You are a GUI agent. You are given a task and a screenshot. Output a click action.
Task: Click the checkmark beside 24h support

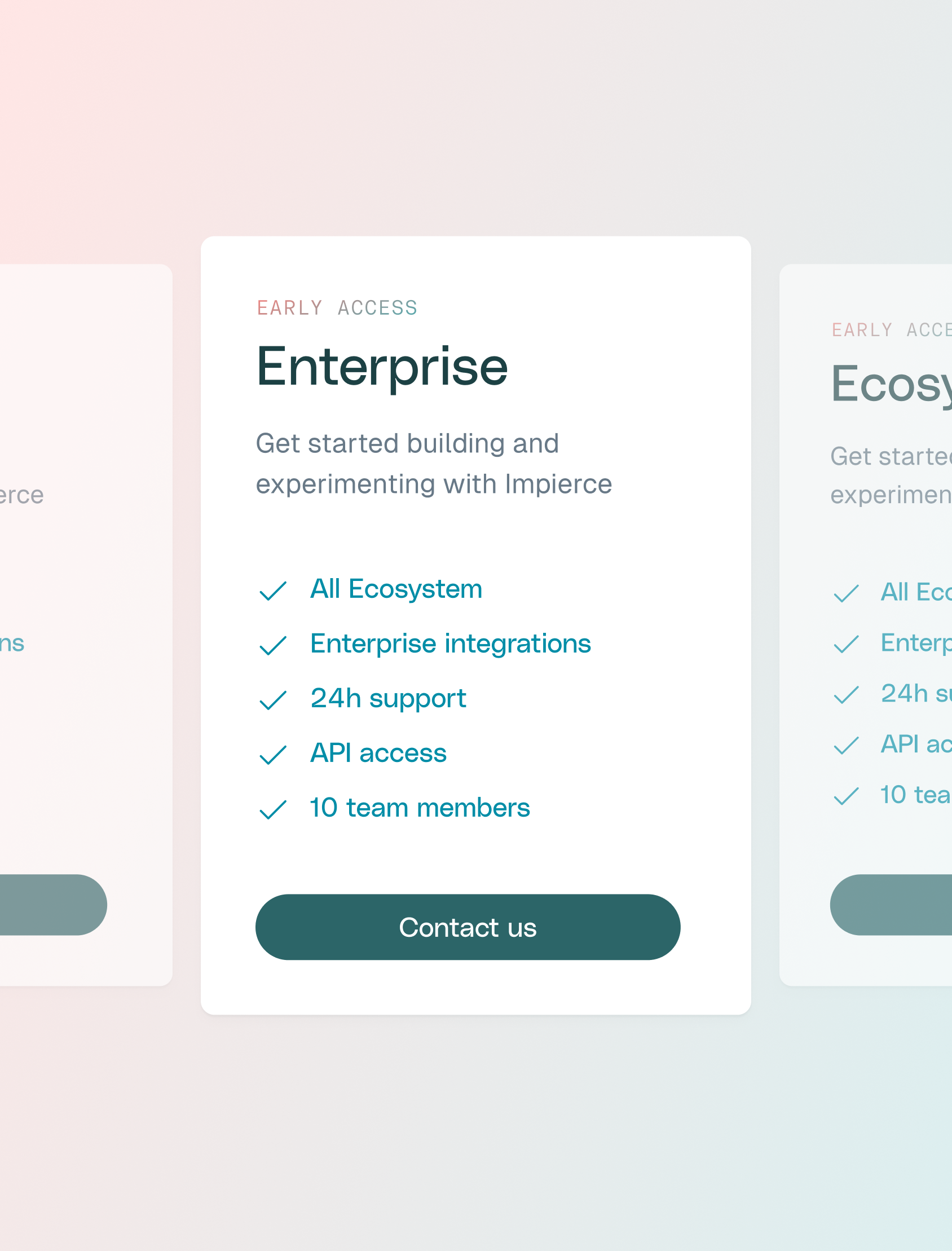tap(272, 701)
